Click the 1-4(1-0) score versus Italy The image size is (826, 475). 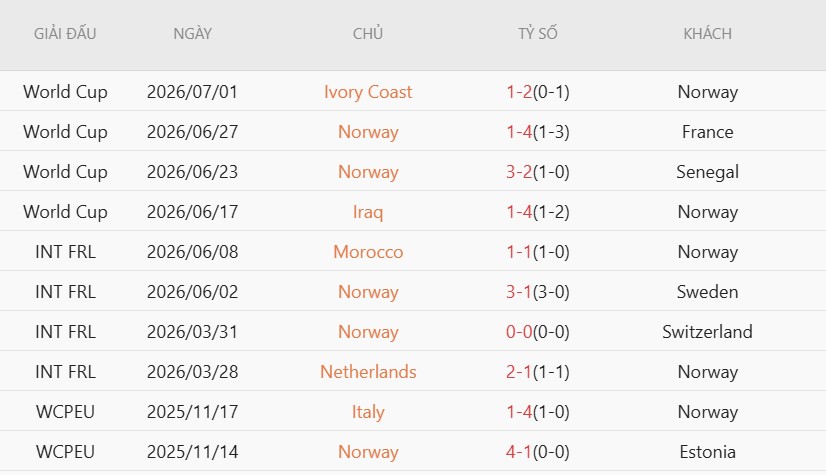pyautogui.click(x=537, y=412)
